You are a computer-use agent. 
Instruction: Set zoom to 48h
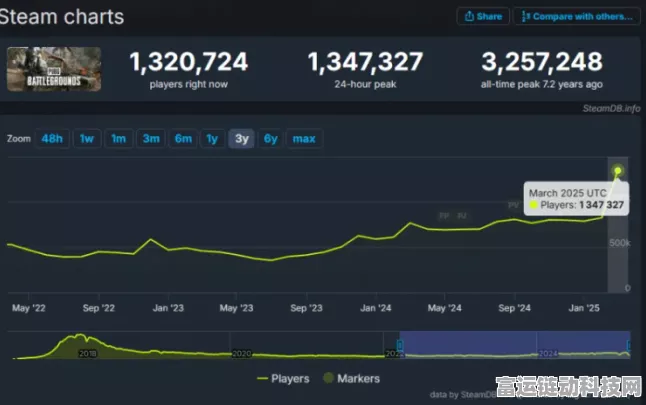[52, 138]
